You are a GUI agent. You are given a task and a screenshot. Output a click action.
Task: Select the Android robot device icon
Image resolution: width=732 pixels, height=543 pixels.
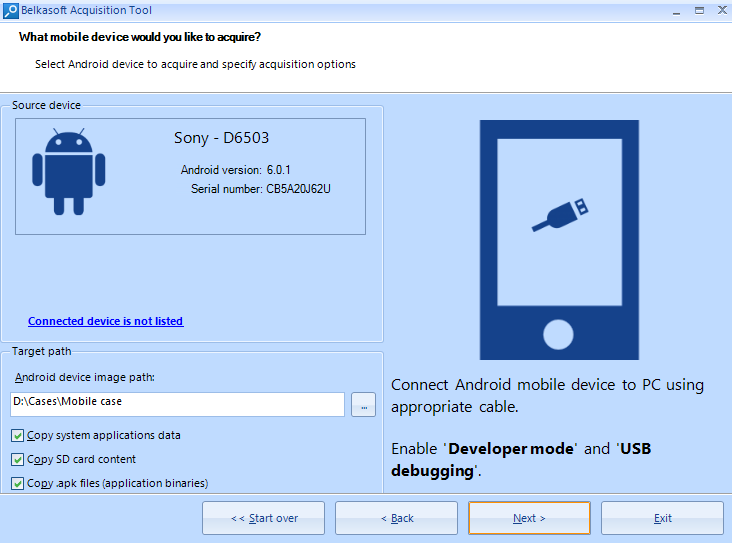tap(69, 171)
